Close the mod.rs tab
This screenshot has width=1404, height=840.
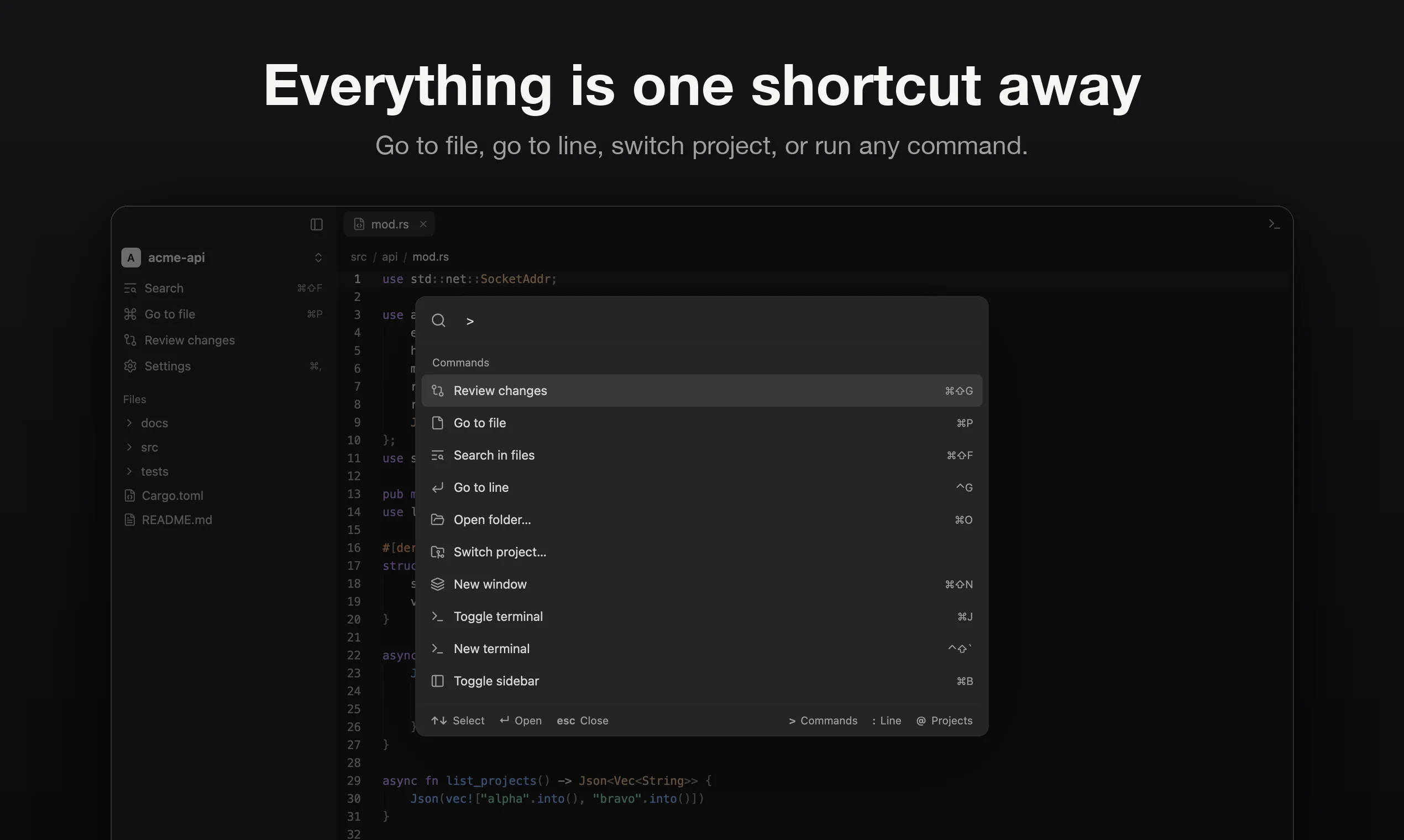(423, 224)
